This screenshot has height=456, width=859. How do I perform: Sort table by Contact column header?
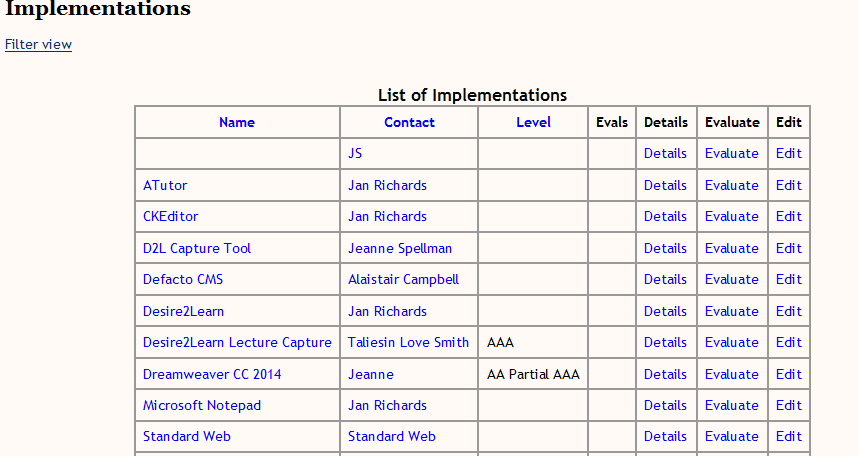coord(409,122)
